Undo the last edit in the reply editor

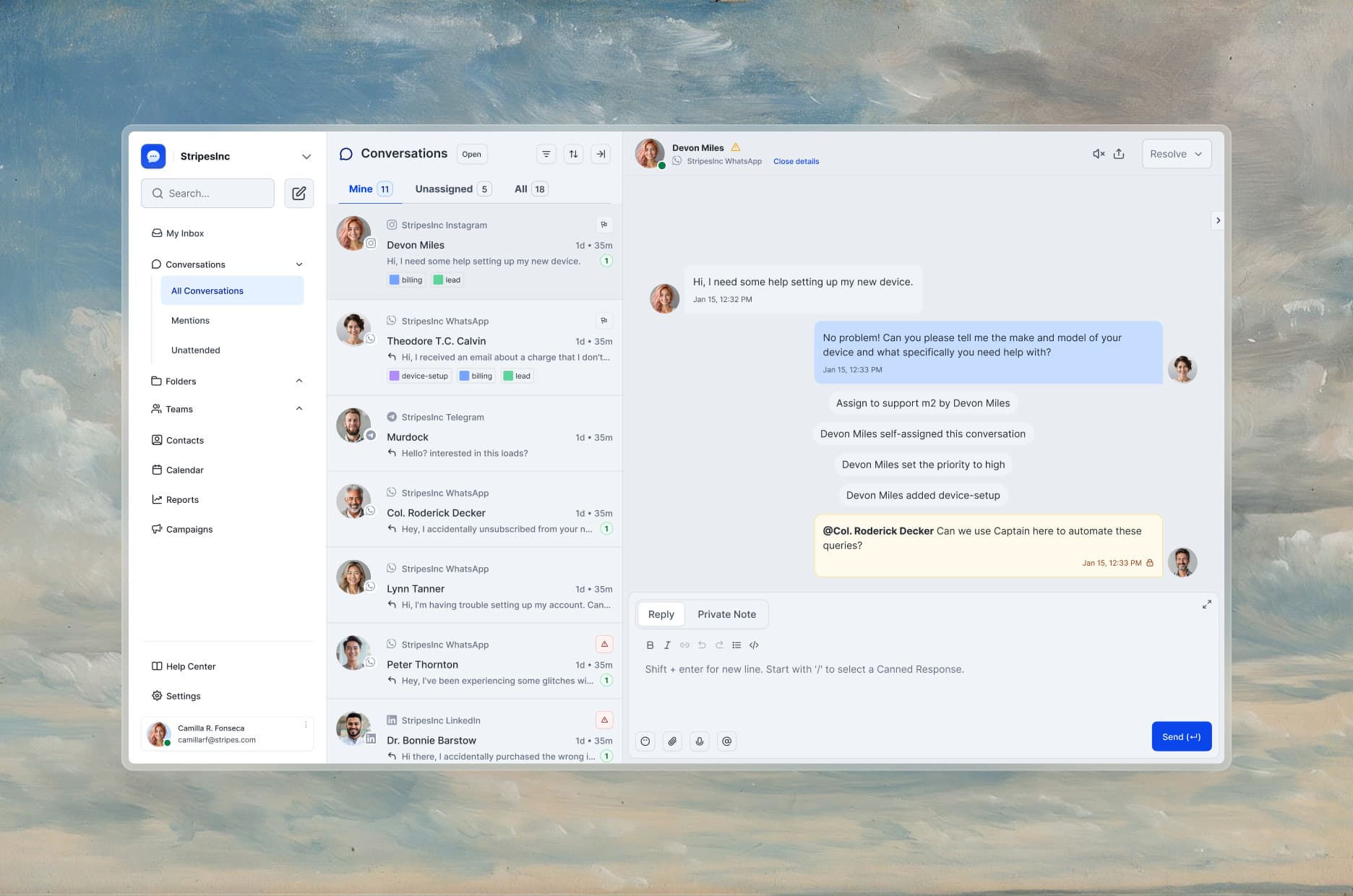coord(702,645)
